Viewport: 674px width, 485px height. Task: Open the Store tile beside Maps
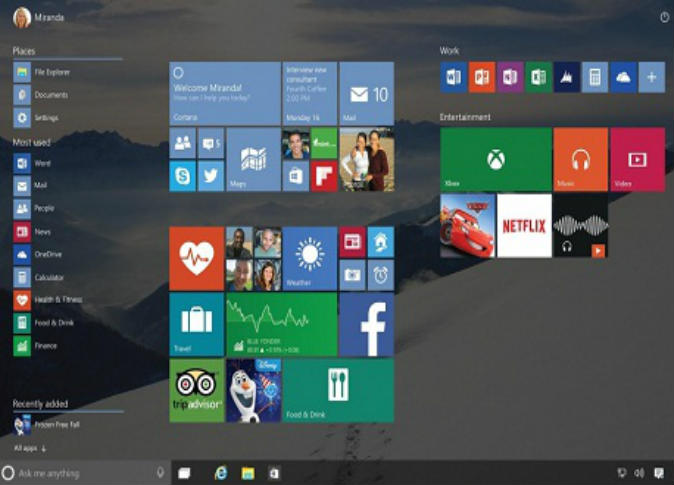click(x=296, y=176)
